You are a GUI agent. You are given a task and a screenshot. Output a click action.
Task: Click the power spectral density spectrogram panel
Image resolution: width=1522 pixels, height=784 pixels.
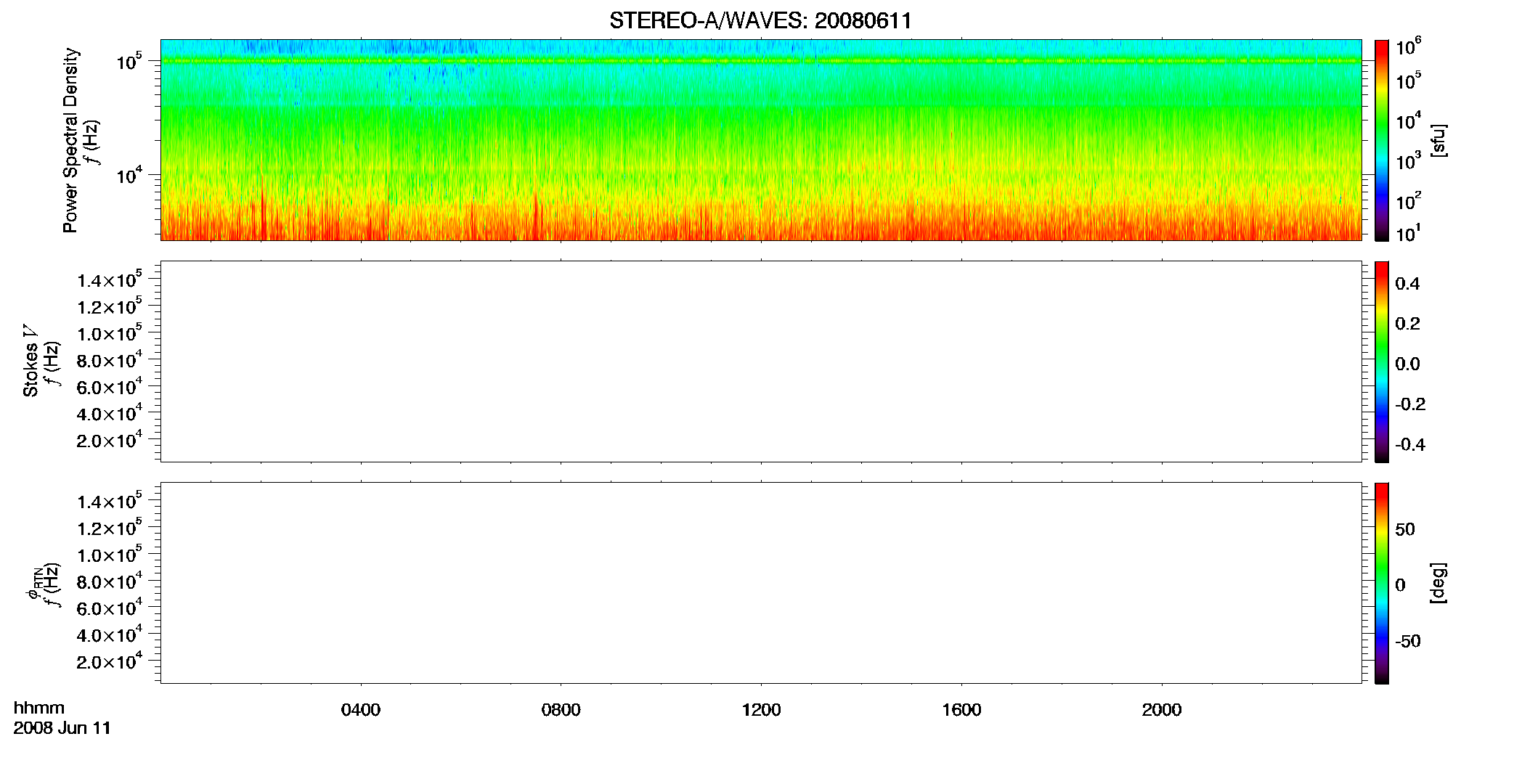[x=760, y=139]
